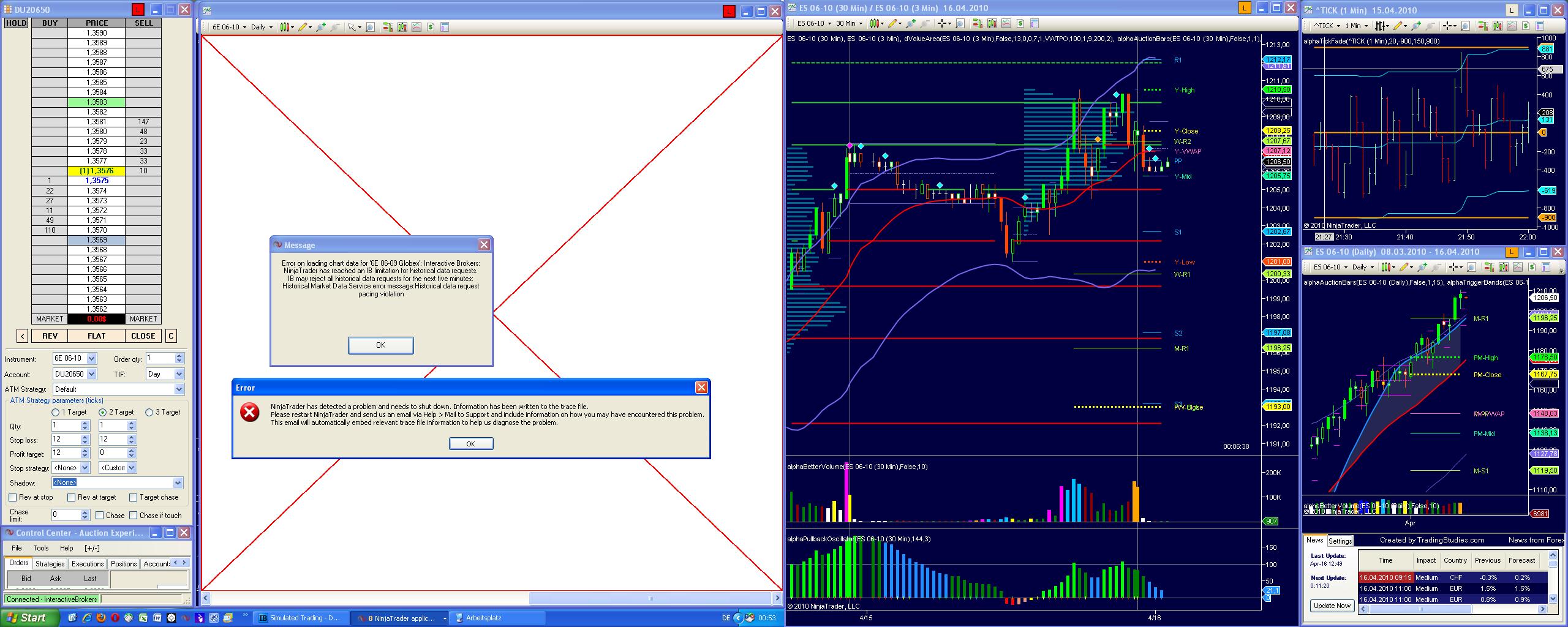Open File menu in Control Center
Viewport: 1568px width, 627px height.
[x=17, y=548]
